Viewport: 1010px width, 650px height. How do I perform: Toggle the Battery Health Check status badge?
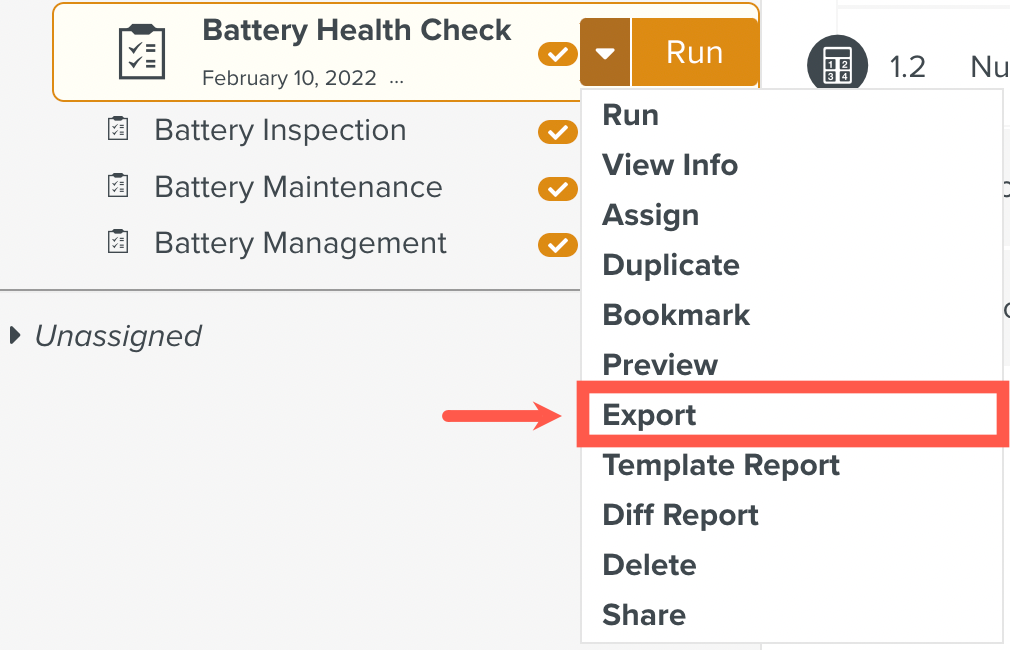(x=558, y=54)
